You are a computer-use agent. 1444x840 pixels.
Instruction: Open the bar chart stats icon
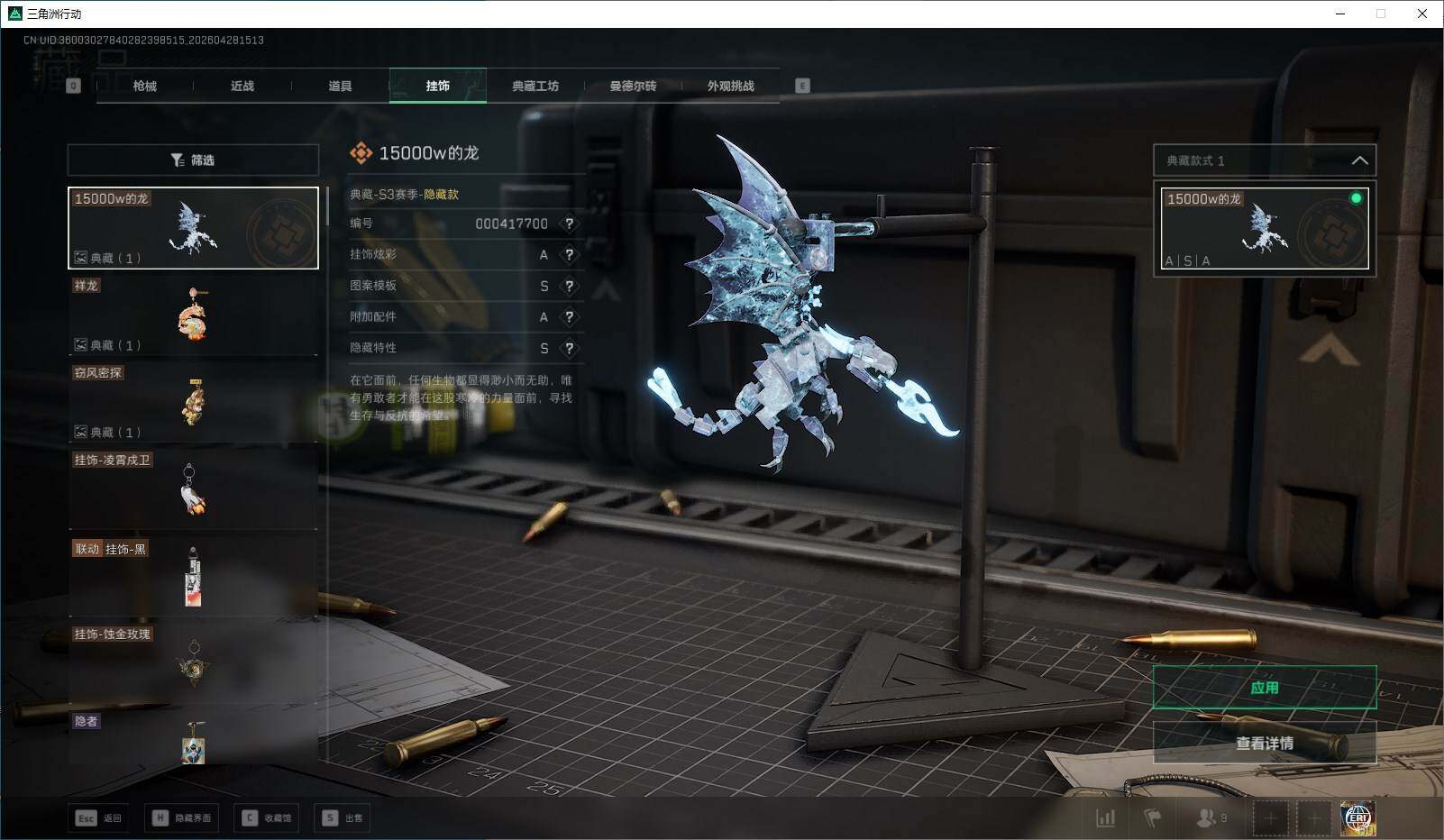(1106, 817)
